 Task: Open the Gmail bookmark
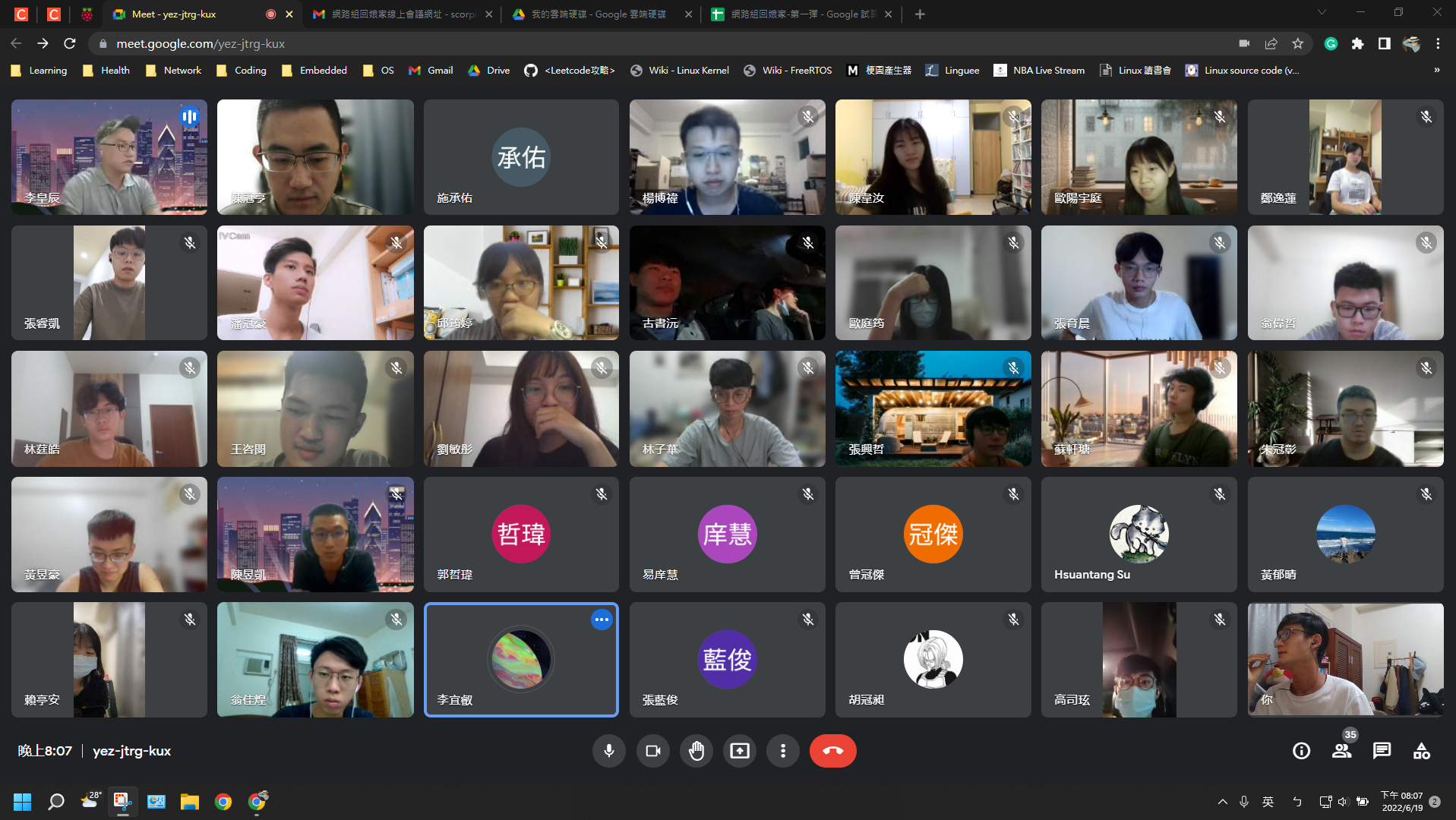click(431, 70)
